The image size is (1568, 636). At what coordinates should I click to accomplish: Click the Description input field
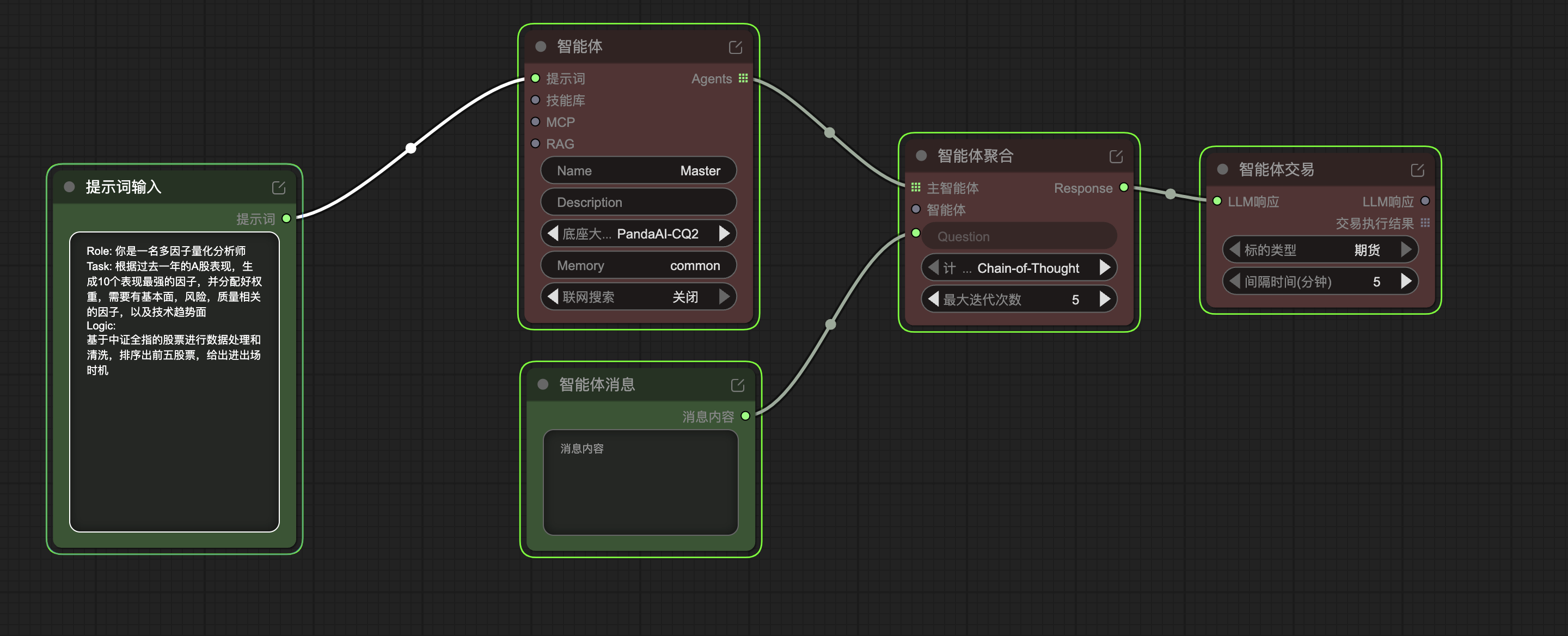point(638,202)
